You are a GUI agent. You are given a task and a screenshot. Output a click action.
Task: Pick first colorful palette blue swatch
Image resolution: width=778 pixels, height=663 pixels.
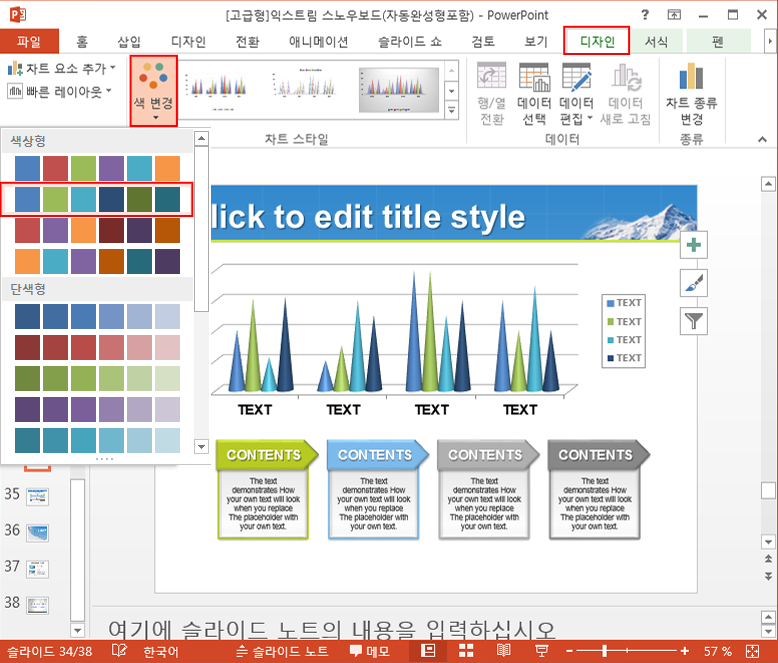tap(27, 168)
